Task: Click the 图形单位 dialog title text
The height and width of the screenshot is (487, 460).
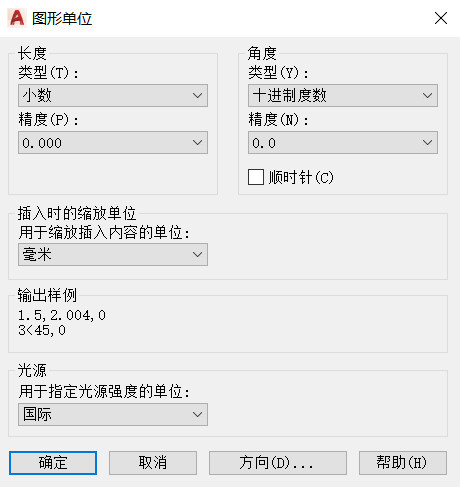Action: pyautogui.click(x=62, y=18)
